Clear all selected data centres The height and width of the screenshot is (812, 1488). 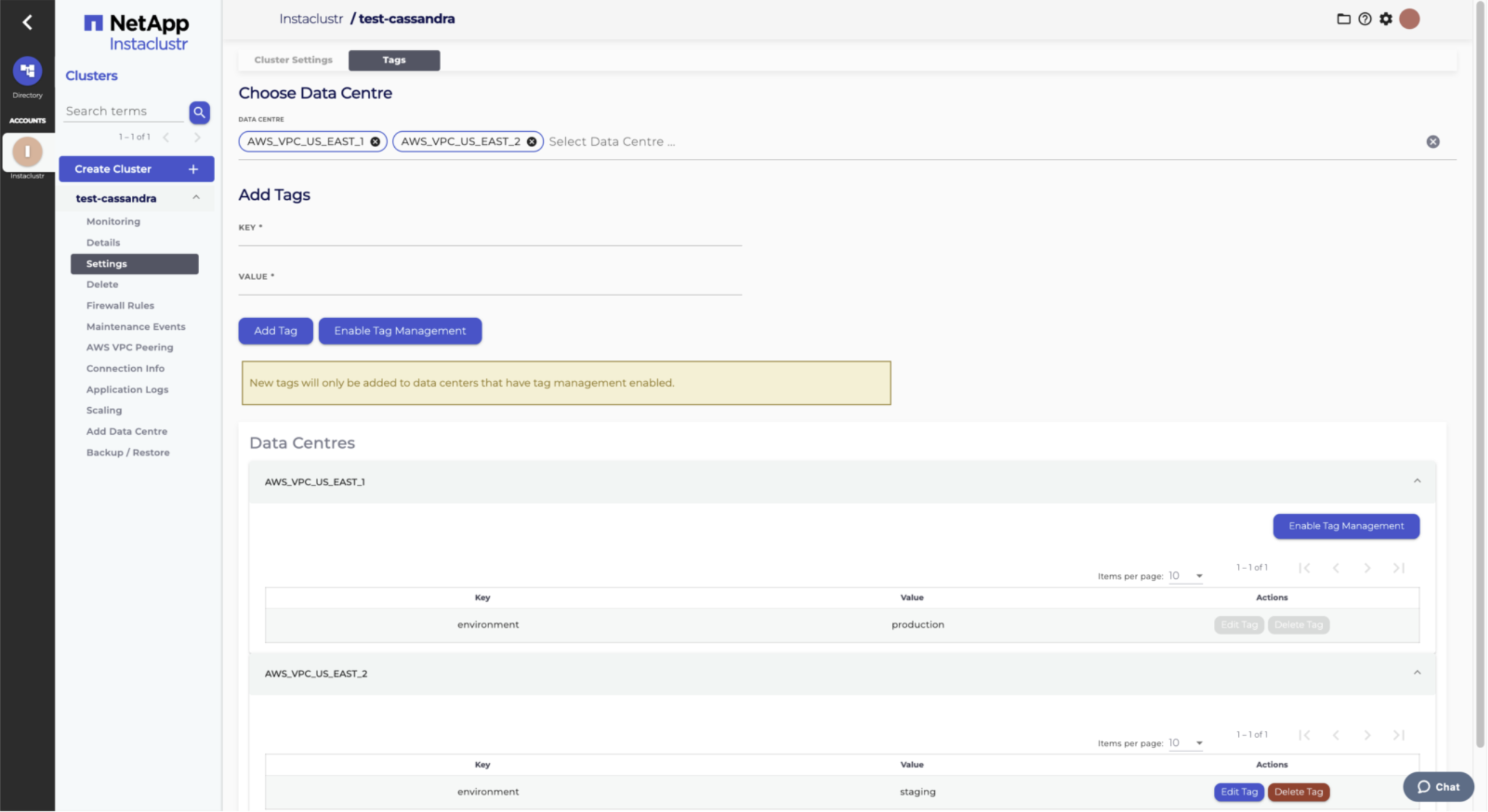[x=1432, y=142]
